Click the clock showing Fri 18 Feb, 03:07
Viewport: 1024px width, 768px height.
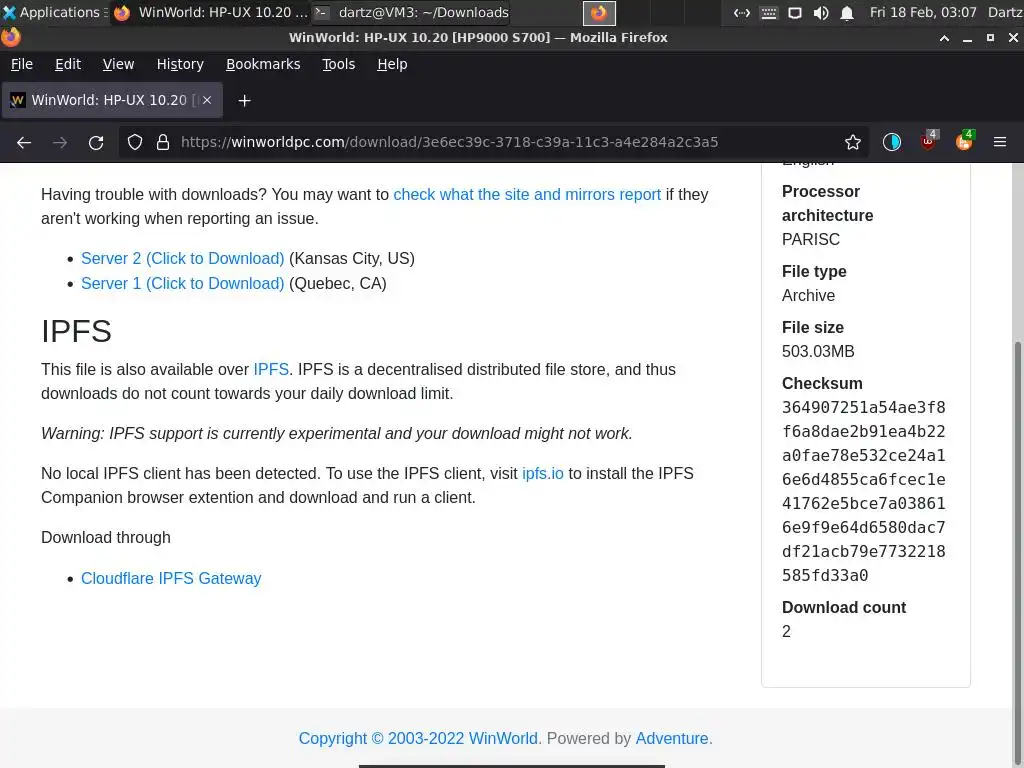click(x=923, y=12)
